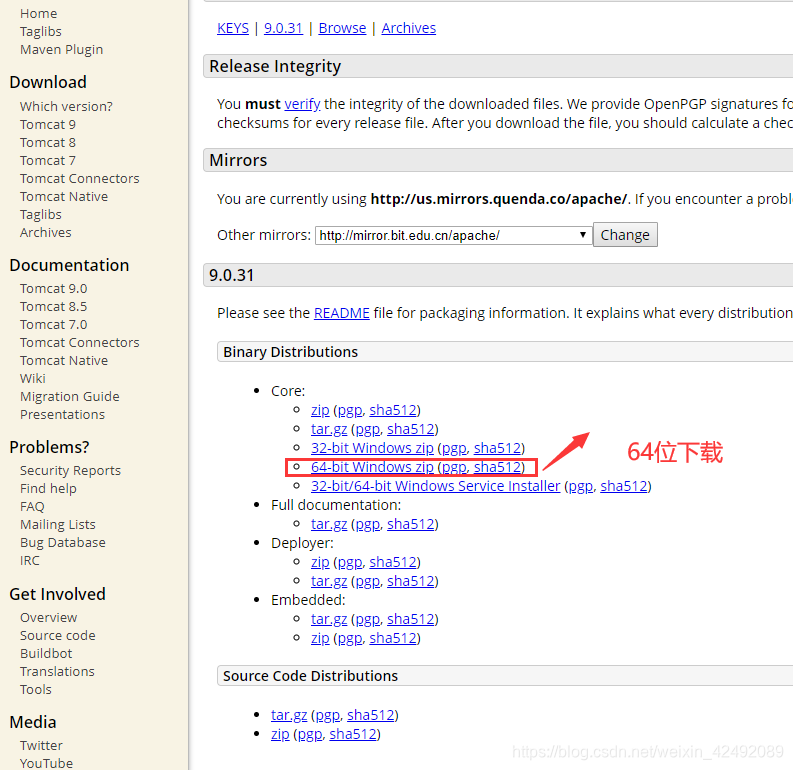
Task: Open Find help in sidebar
Action: pyautogui.click(x=49, y=488)
